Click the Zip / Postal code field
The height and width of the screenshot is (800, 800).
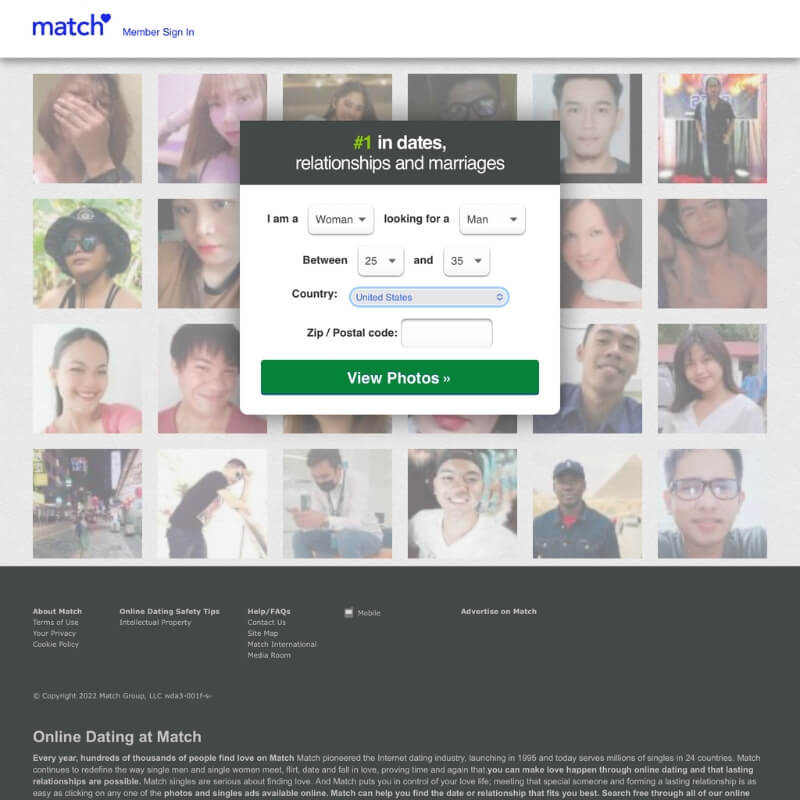click(447, 333)
